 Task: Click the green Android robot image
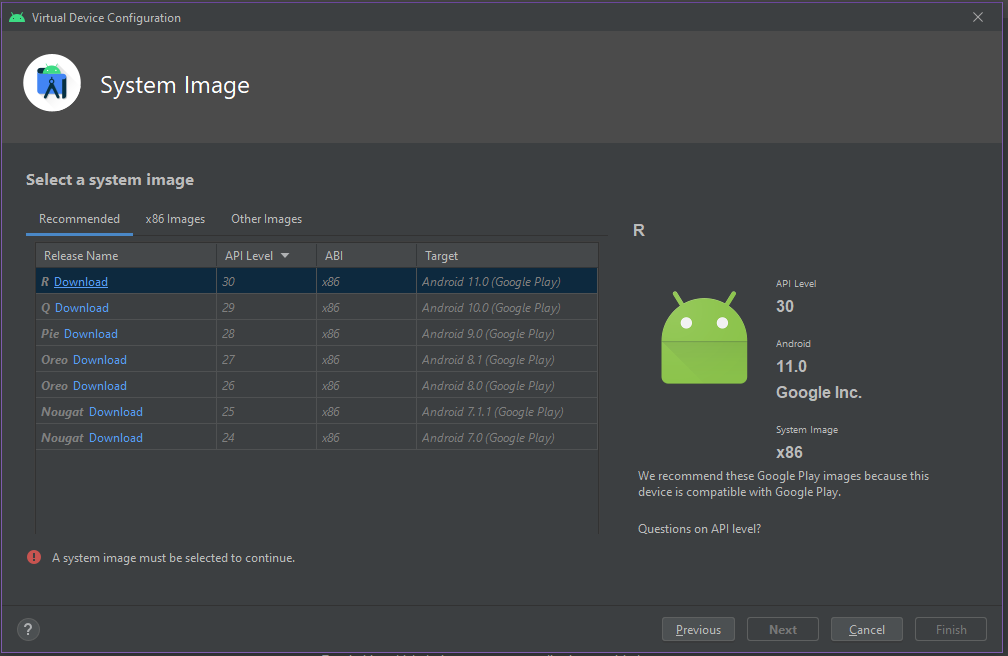[704, 338]
